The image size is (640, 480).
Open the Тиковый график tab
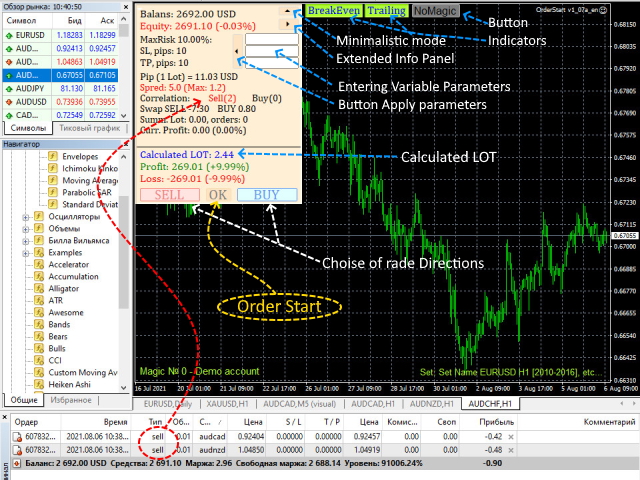[x=90, y=128]
